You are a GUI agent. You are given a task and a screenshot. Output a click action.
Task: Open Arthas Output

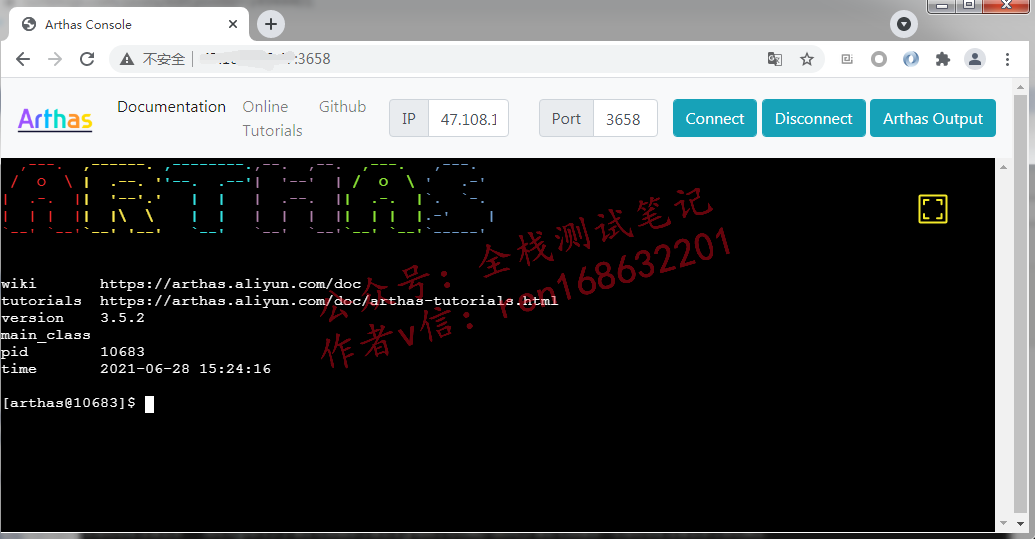pyautogui.click(x=933, y=119)
